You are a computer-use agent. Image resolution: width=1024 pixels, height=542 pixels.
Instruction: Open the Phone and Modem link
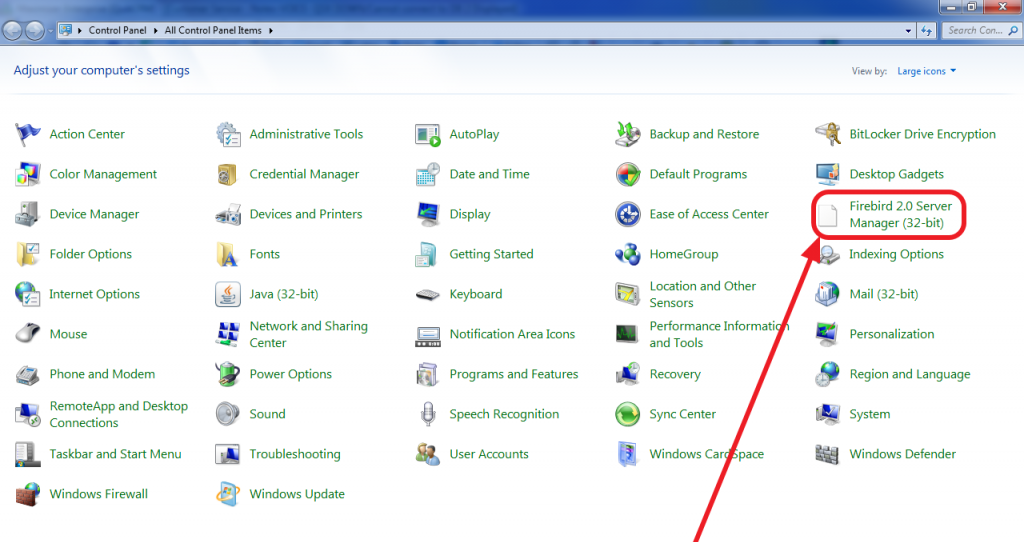pos(103,374)
